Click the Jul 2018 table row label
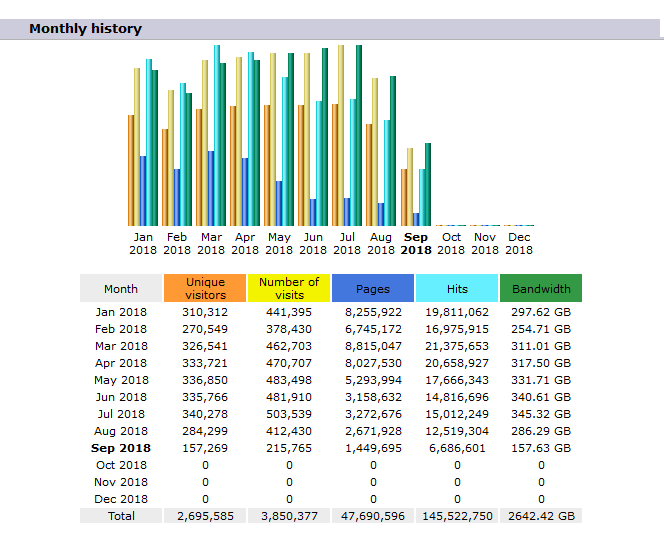This screenshot has width=664, height=540. pos(121,414)
